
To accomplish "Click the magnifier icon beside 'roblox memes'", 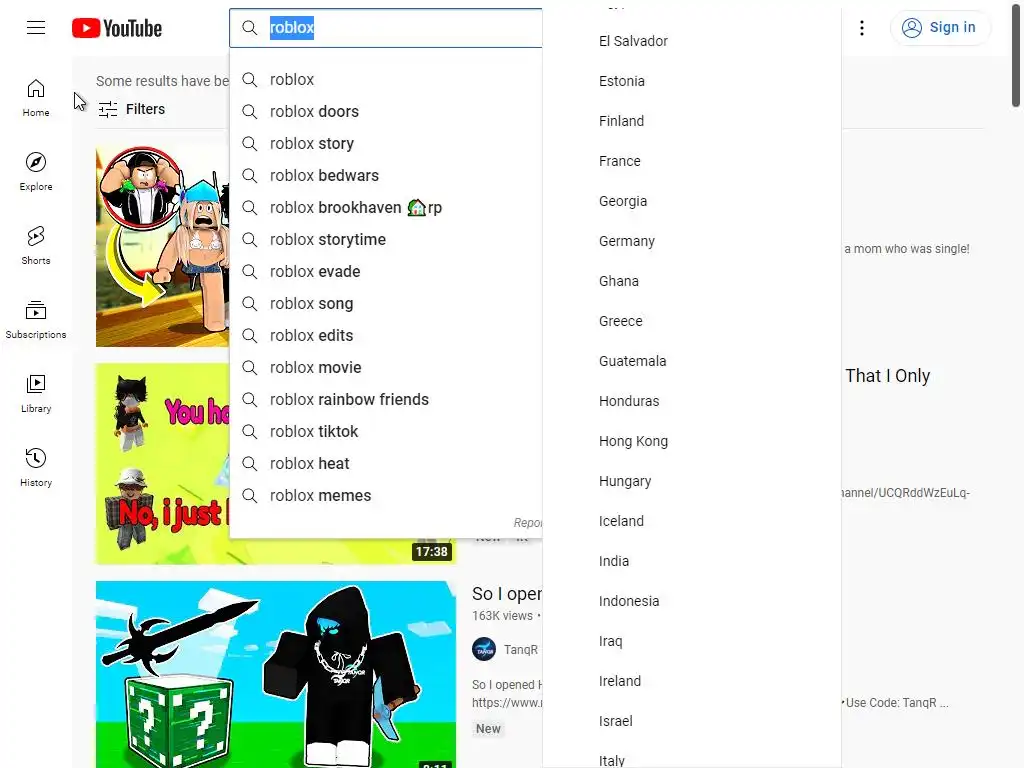I will (x=249, y=495).
